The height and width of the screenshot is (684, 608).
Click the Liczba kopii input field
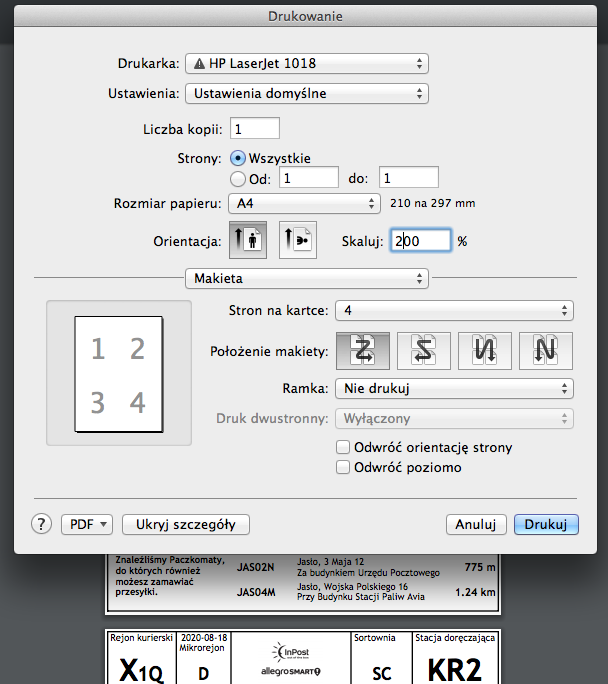click(x=254, y=128)
